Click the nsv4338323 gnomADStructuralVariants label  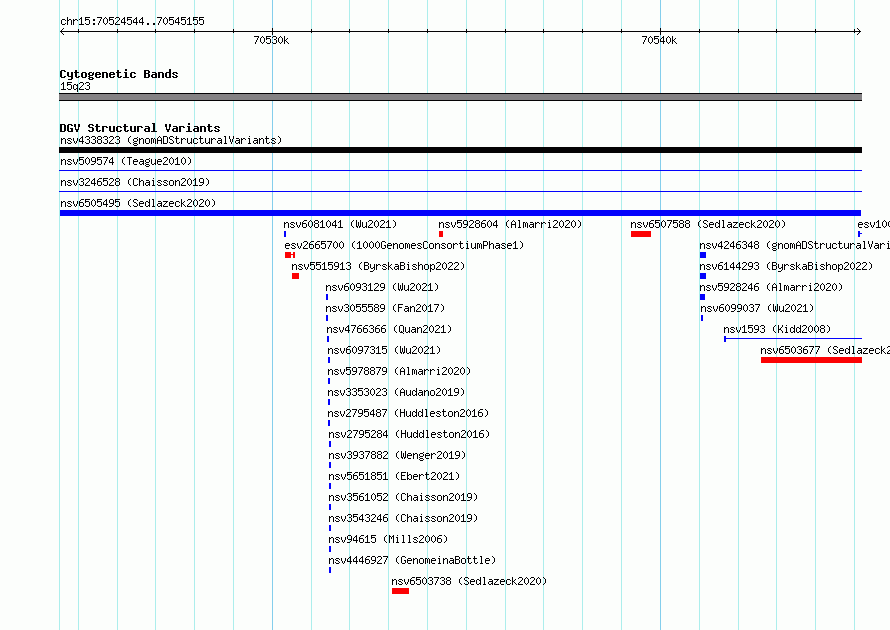tap(171, 140)
